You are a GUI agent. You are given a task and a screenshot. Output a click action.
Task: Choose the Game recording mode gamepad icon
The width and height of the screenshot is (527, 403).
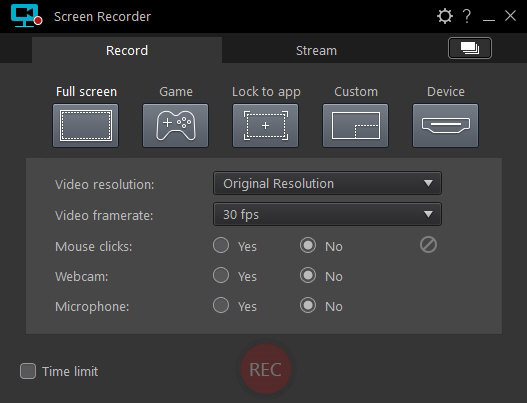pyautogui.click(x=175, y=125)
